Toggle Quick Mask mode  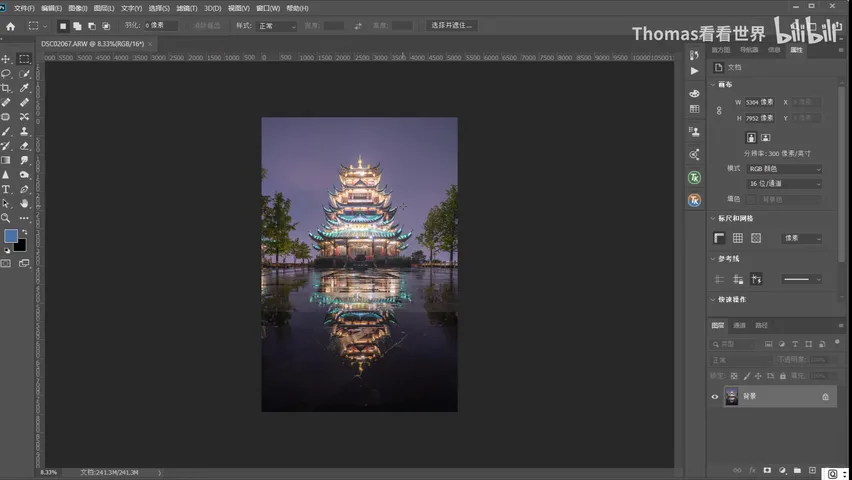[6, 263]
